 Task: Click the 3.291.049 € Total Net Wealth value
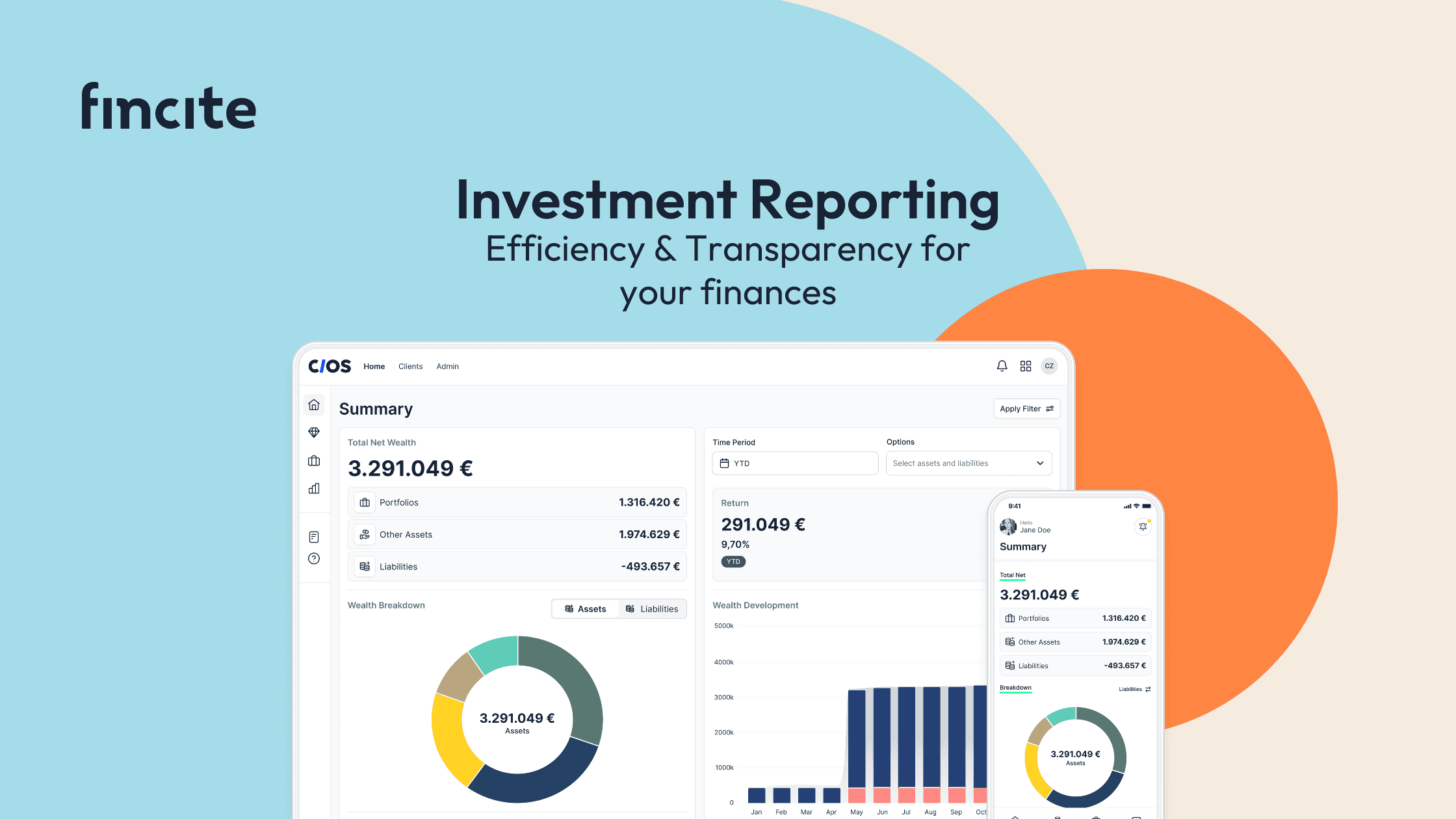pos(410,468)
